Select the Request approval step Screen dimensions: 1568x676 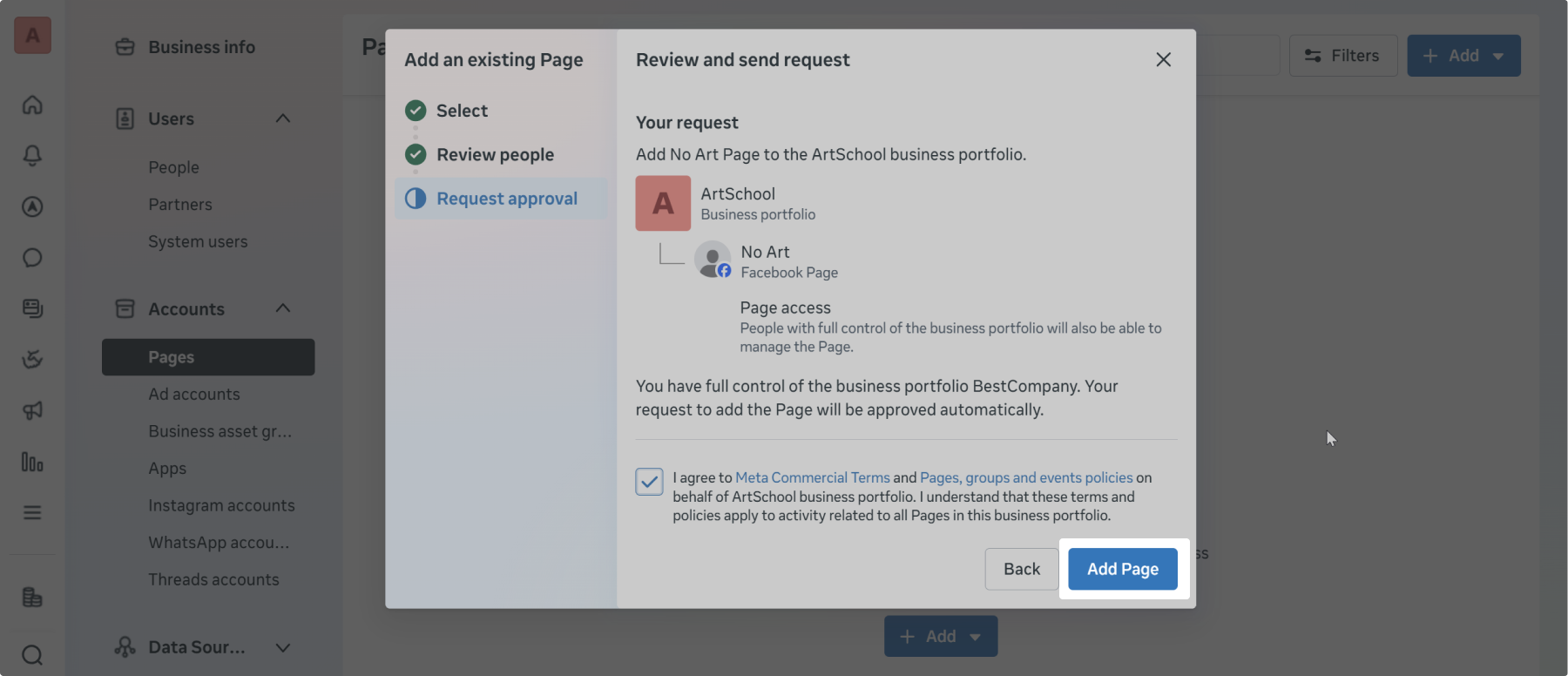[x=502, y=199]
